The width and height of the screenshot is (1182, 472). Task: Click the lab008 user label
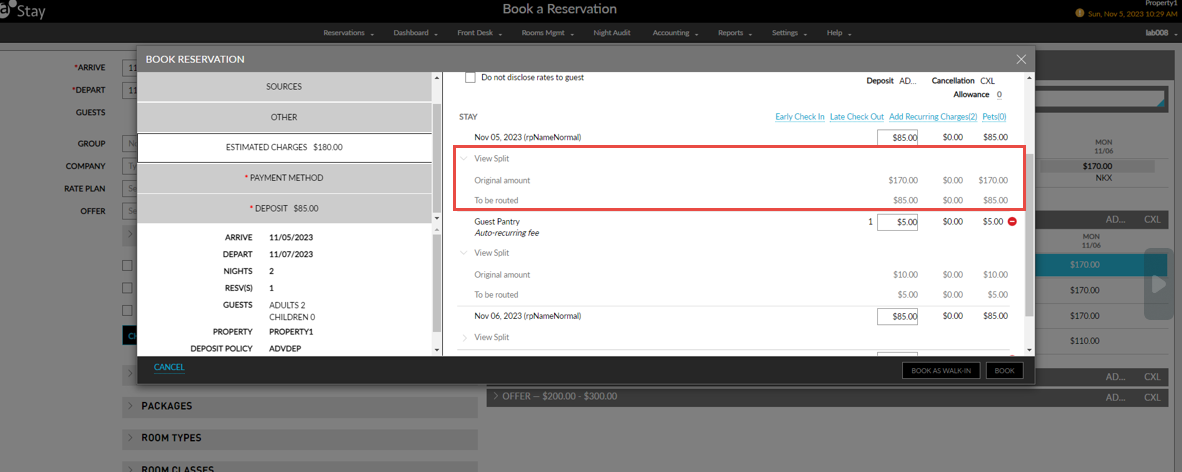point(1155,33)
